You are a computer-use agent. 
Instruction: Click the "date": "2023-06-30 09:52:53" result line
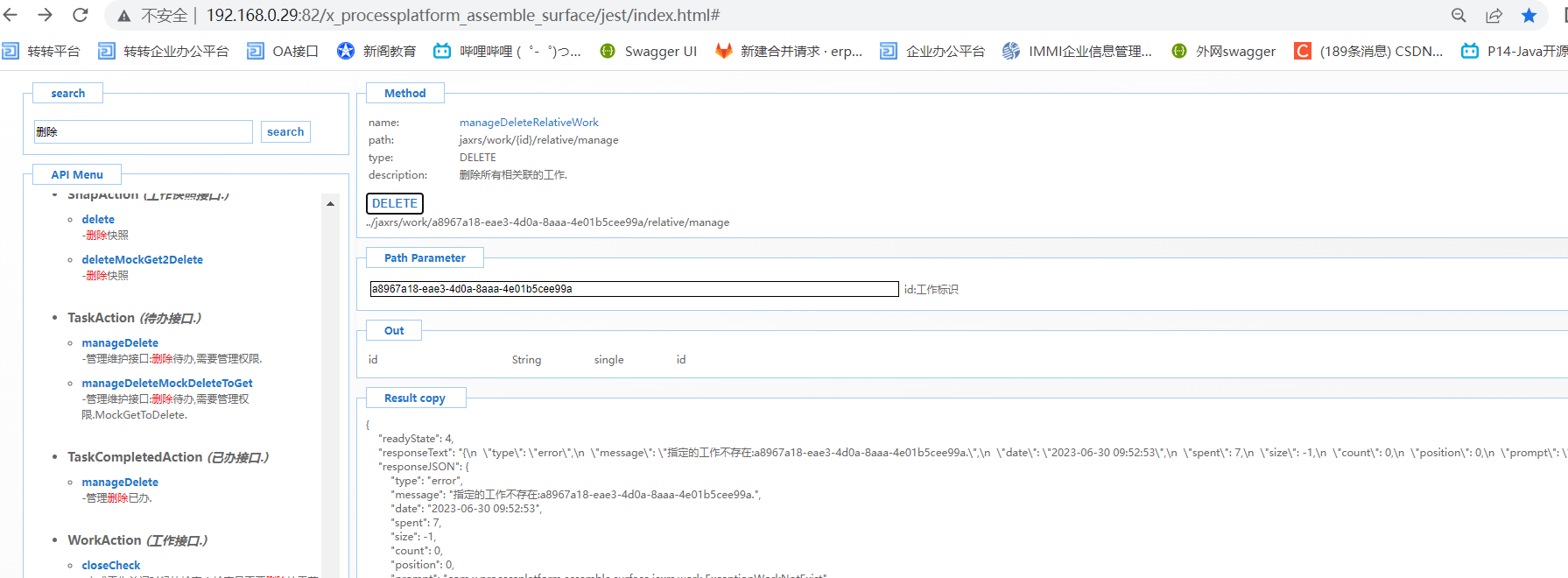tap(467, 509)
